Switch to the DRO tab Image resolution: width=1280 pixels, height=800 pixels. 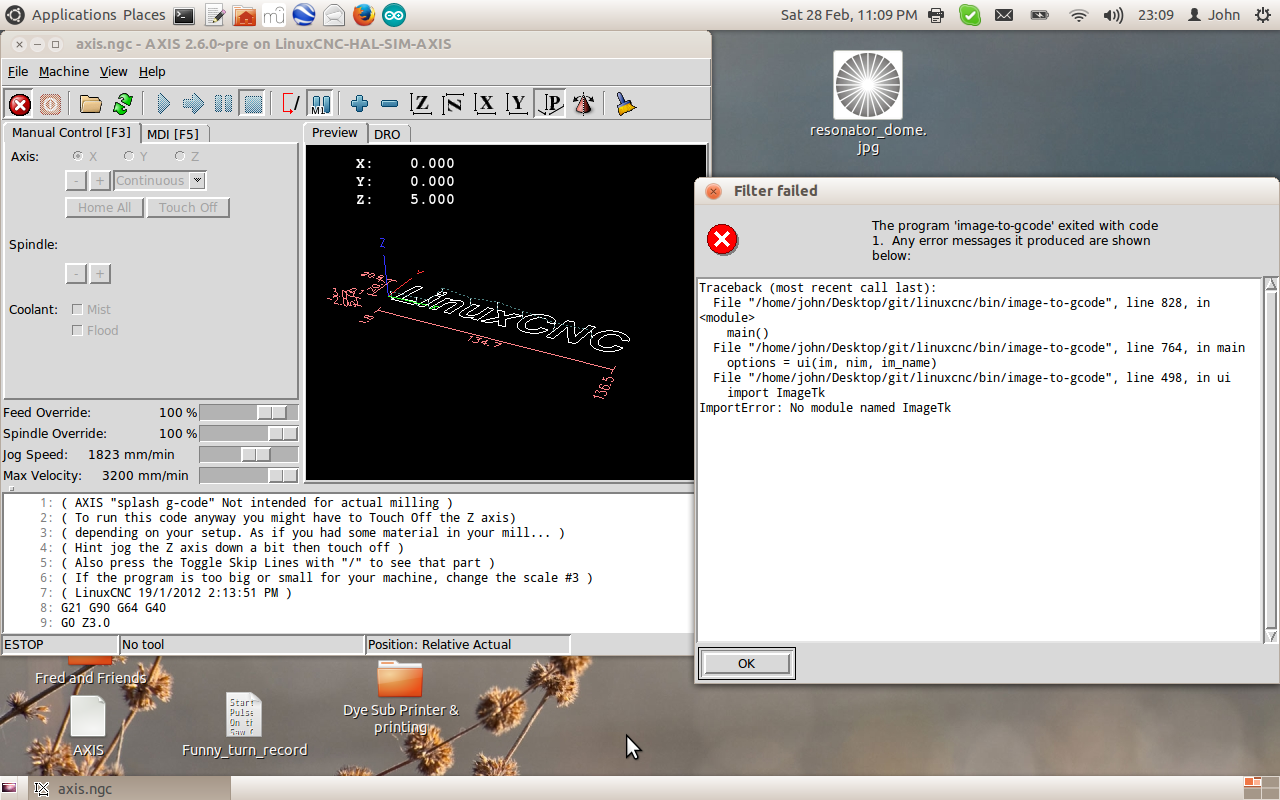387,134
